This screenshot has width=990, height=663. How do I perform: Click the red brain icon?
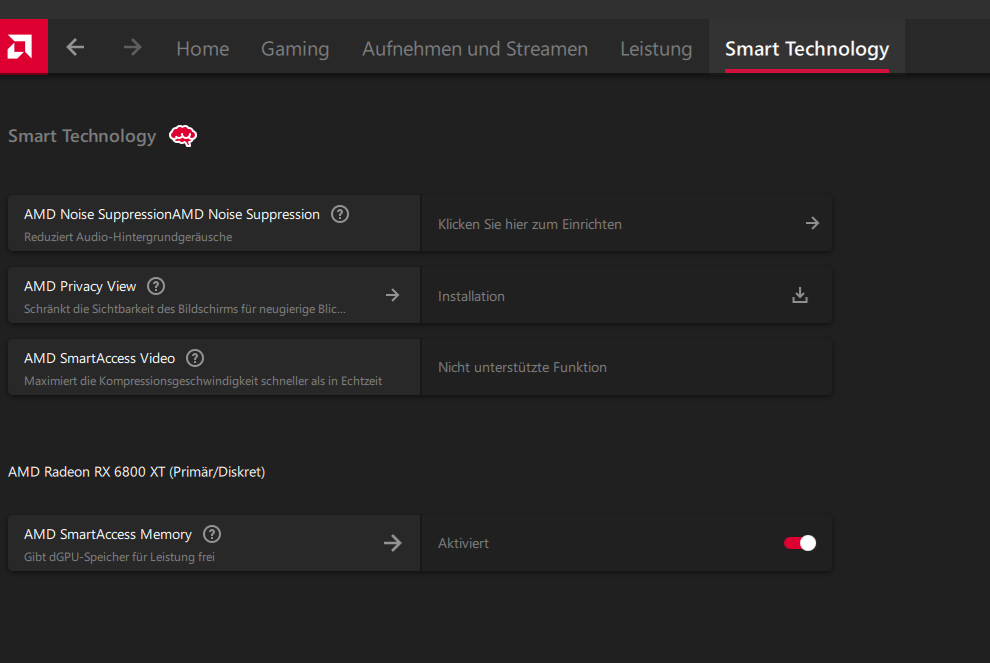click(x=183, y=136)
